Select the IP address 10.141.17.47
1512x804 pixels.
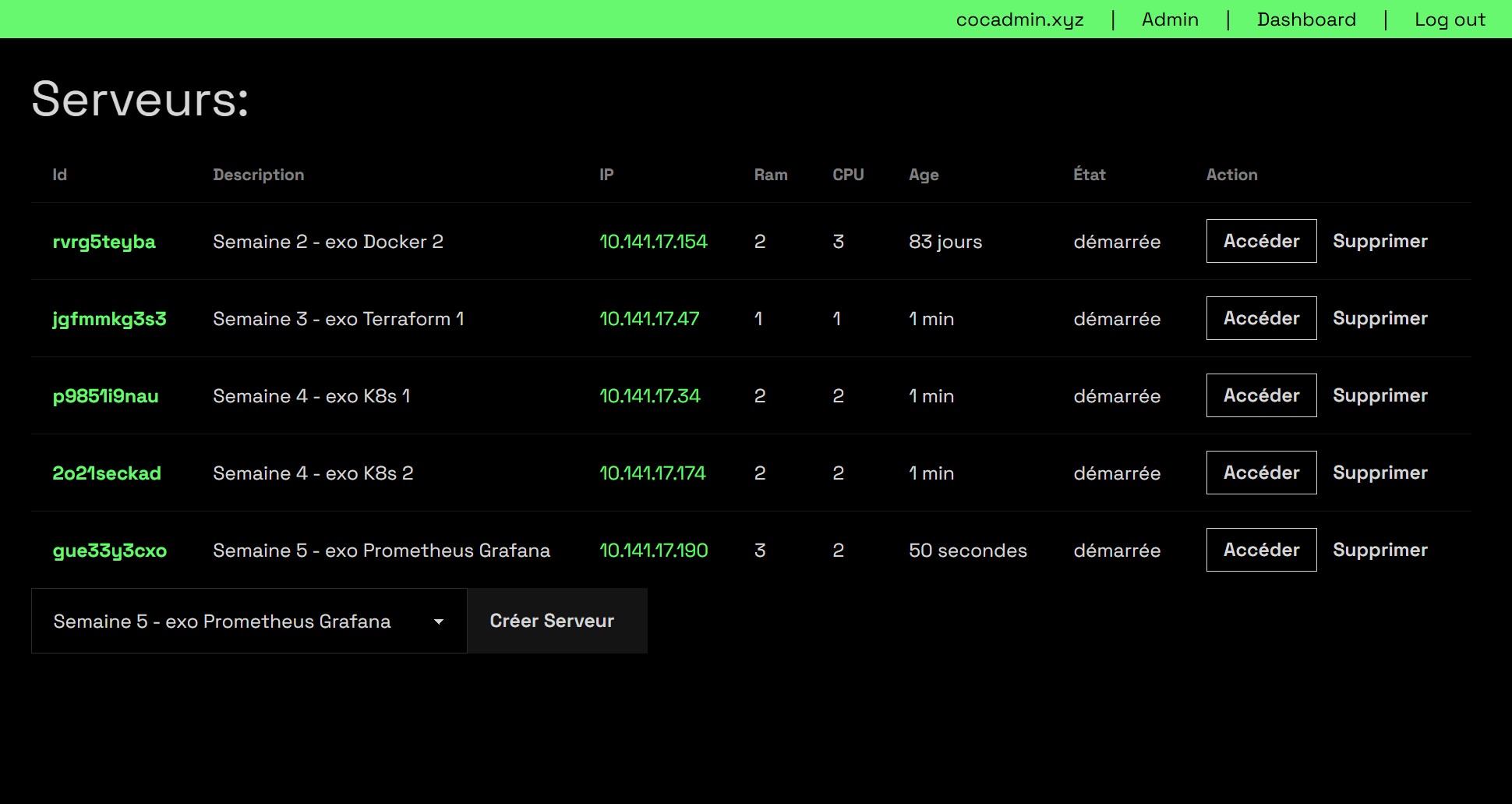(648, 319)
